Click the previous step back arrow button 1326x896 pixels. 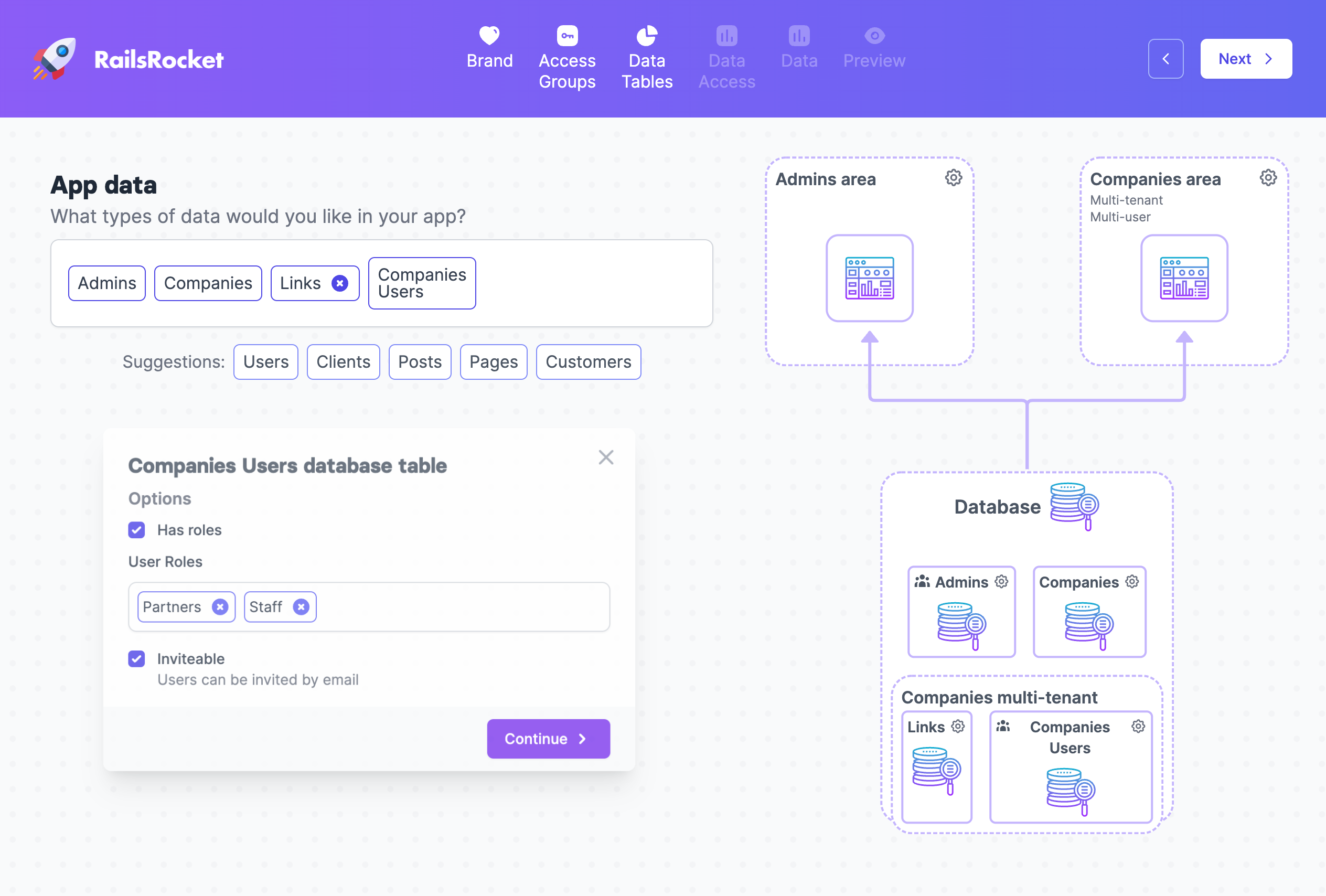(1165, 59)
